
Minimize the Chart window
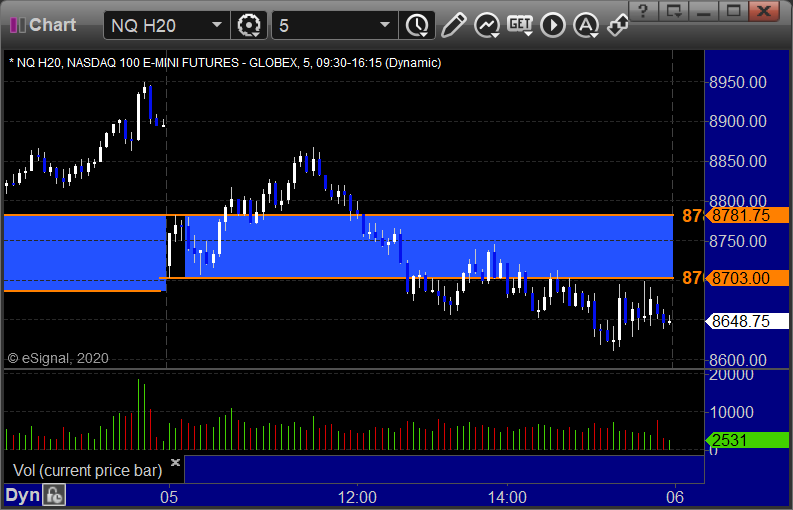point(703,10)
